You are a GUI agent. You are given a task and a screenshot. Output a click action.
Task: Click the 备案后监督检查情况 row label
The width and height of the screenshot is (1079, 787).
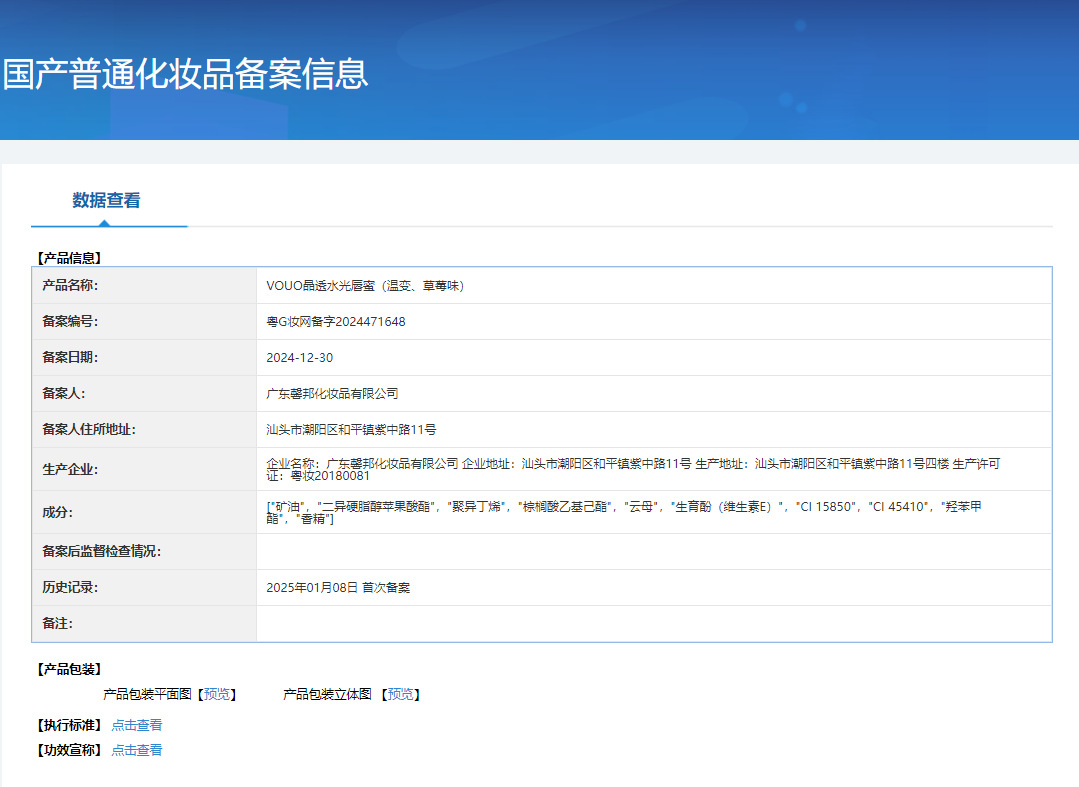[101, 551]
